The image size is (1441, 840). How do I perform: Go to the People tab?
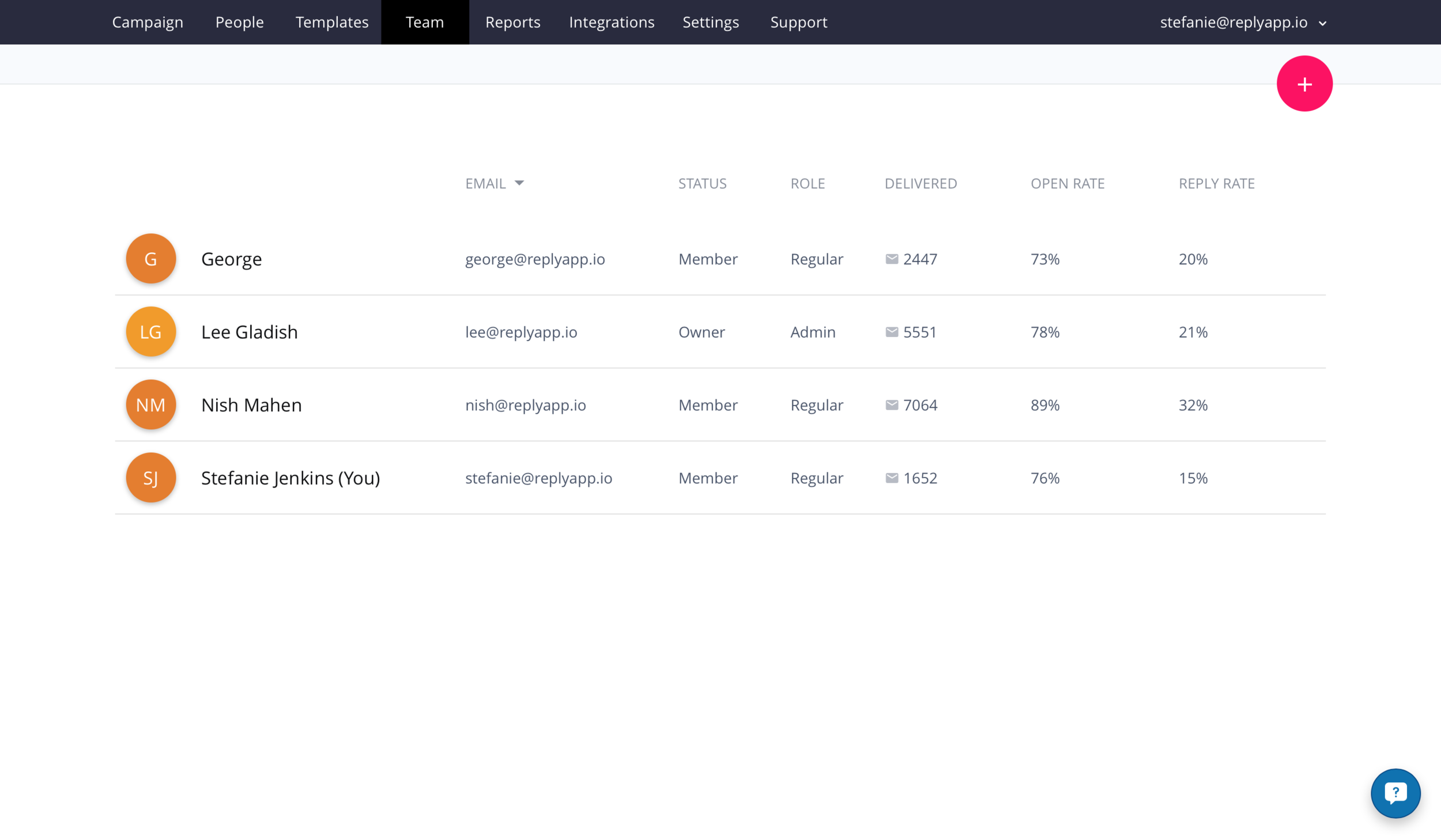pyautogui.click(x=240, y=22)
